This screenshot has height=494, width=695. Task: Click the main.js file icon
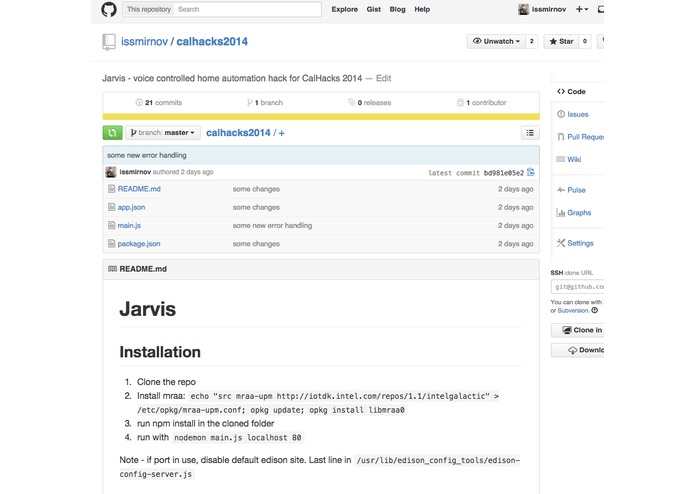point(112,225)
